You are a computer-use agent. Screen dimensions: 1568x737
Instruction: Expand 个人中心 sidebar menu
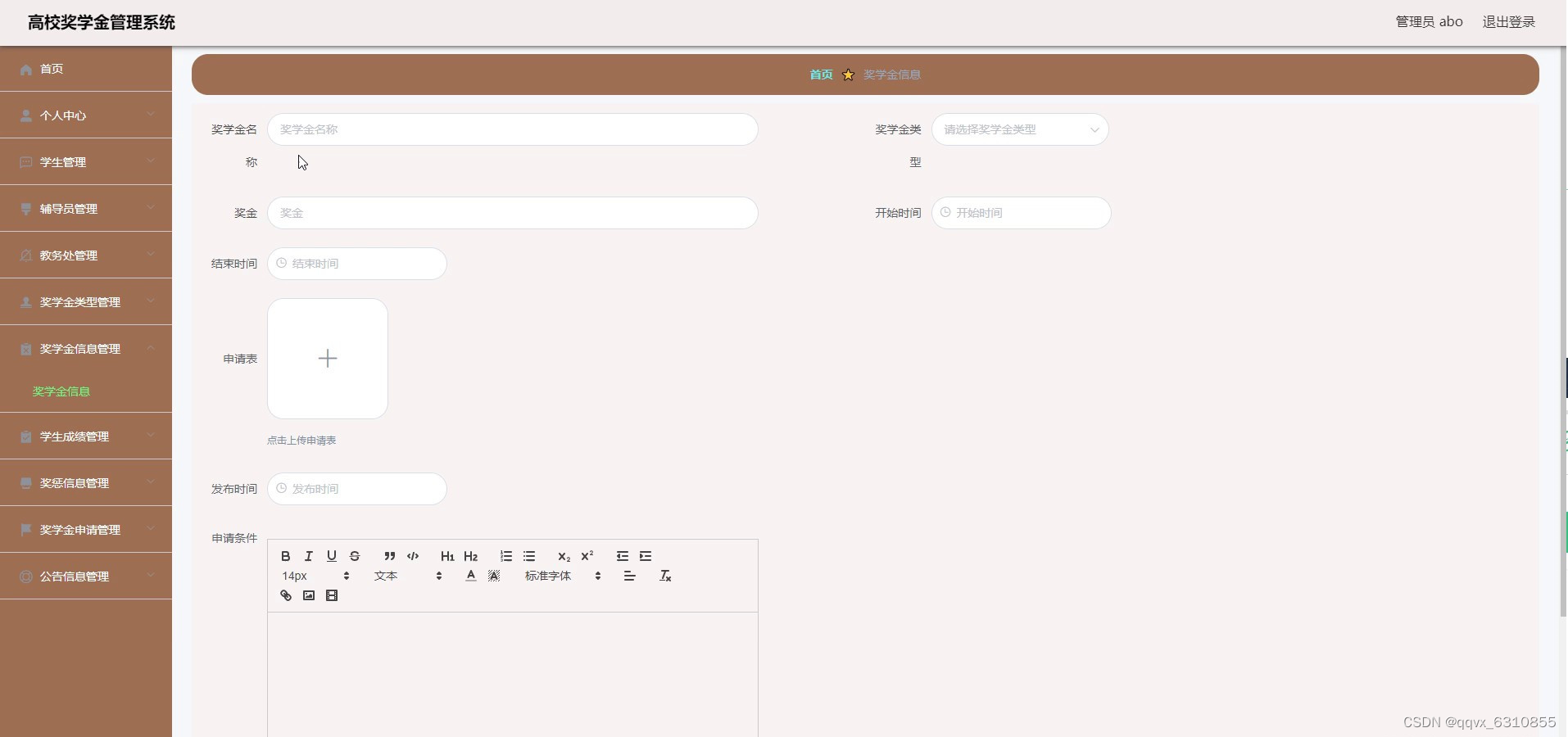86,115
